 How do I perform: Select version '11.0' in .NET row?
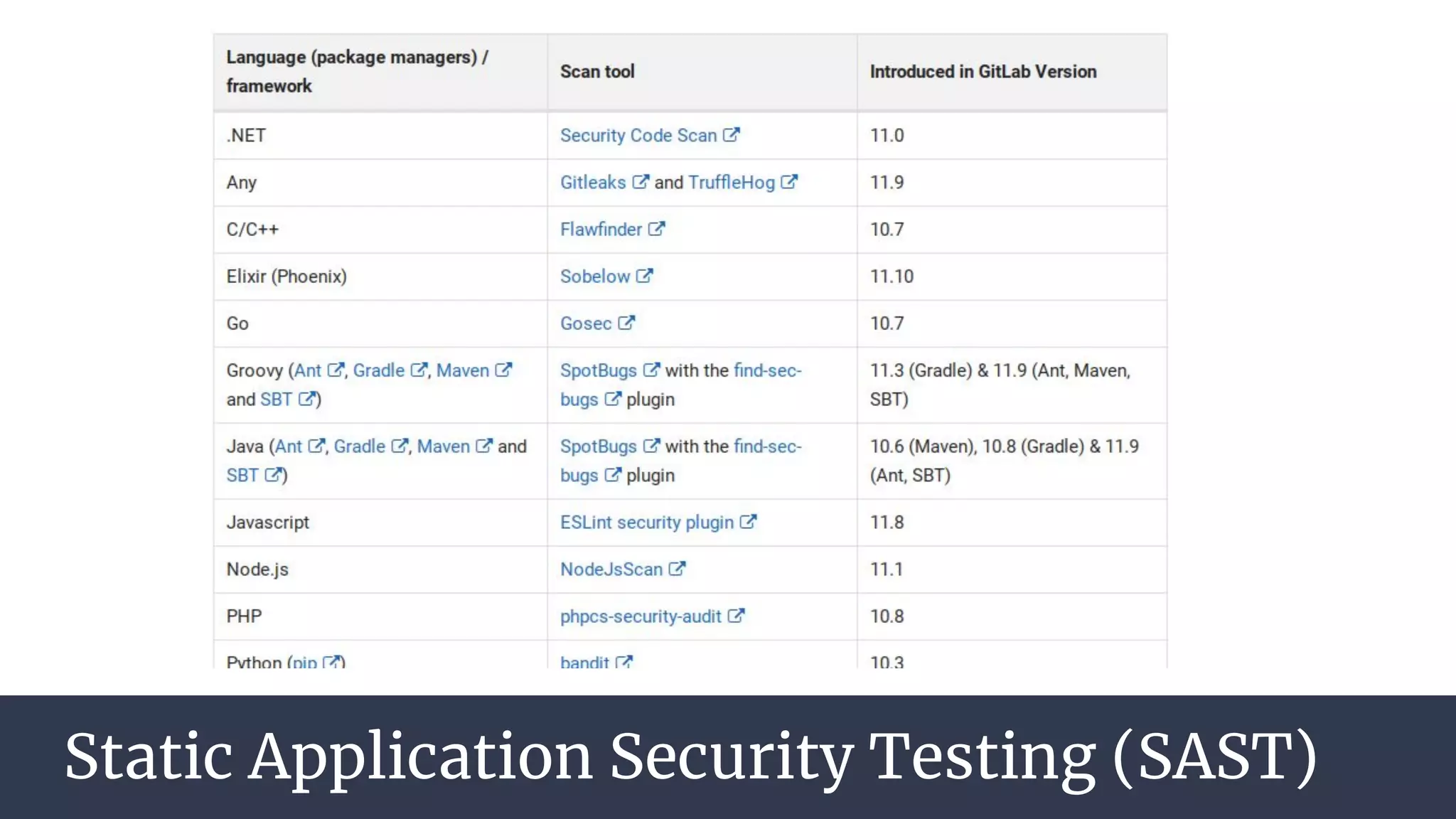887,135
